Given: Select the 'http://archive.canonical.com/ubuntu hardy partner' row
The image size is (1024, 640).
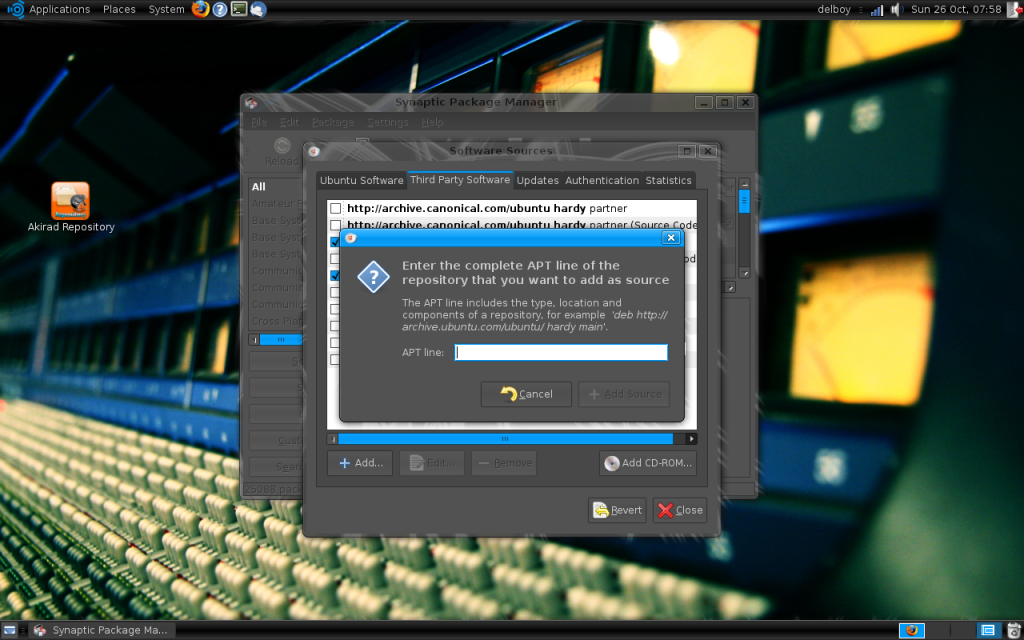Looking at the screenshot, I should pos(512,208).
